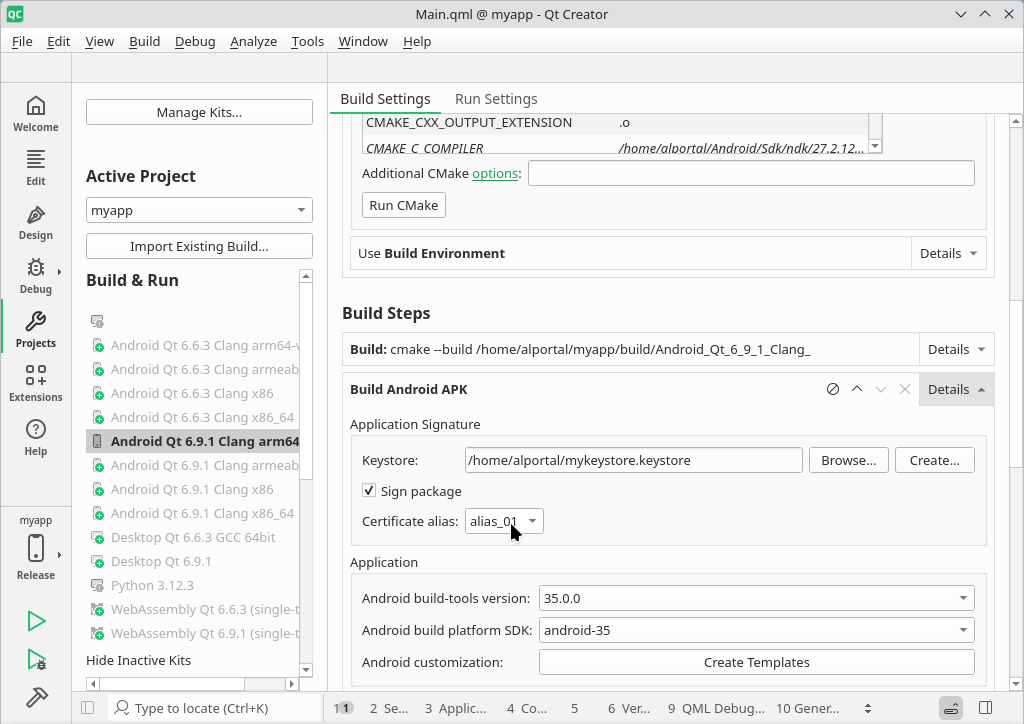This screenshot has width=1024, height=724.
Task: Click the Python 3.12.3 kit icon
Action: click(97, 586)
